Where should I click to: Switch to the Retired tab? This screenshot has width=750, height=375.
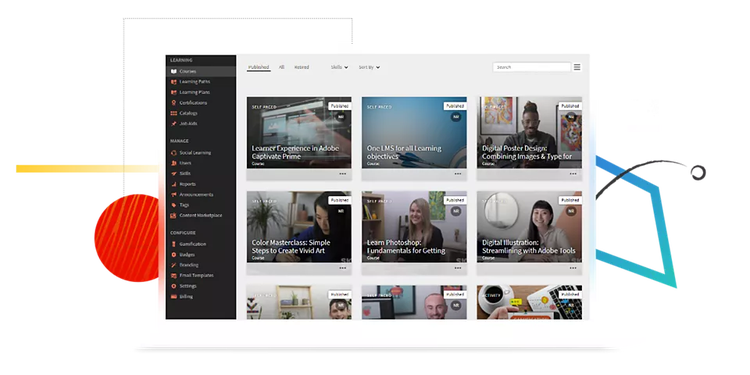click(301, 67)
